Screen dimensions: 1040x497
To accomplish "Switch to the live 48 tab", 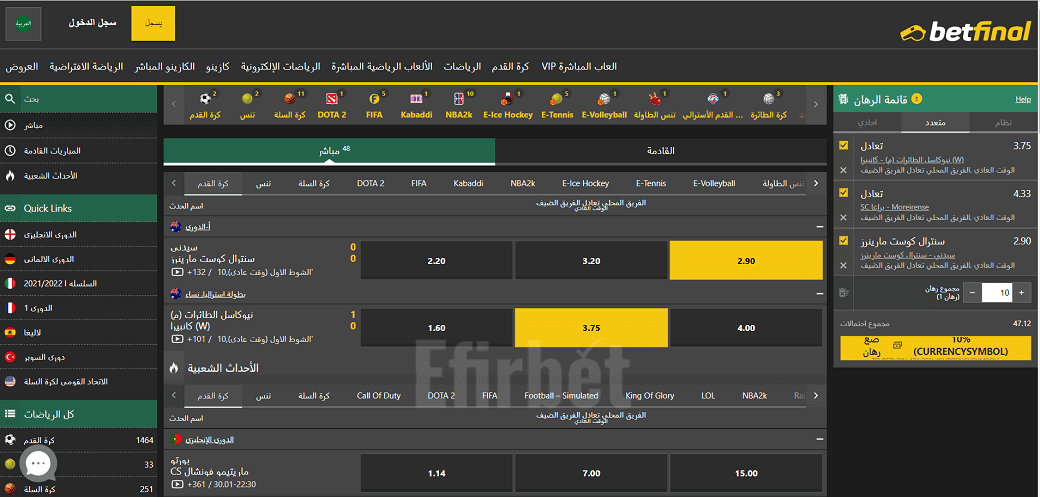I will point(329,151).
